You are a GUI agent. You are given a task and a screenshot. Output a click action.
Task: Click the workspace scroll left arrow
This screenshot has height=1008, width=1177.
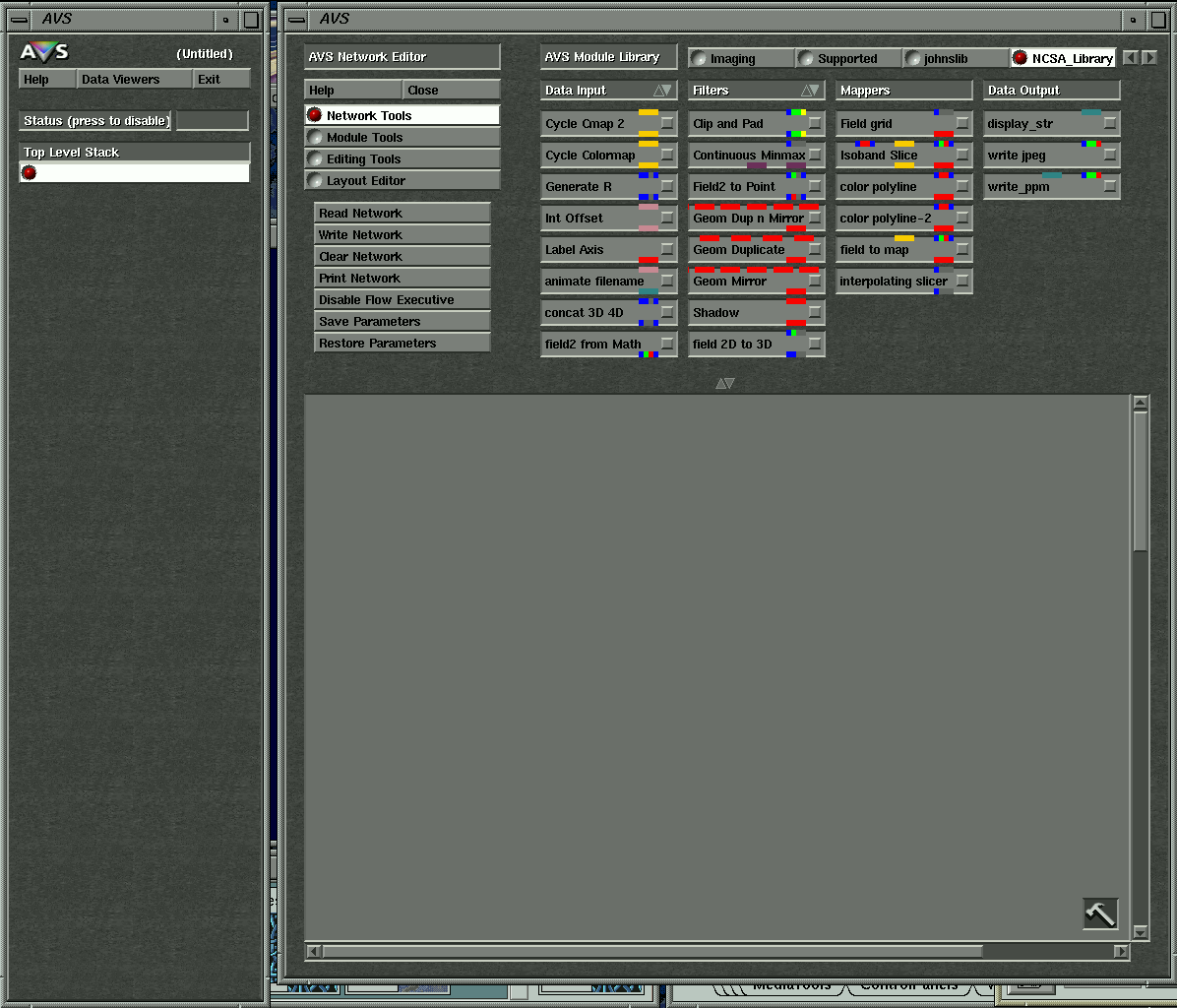click(314, 951)
